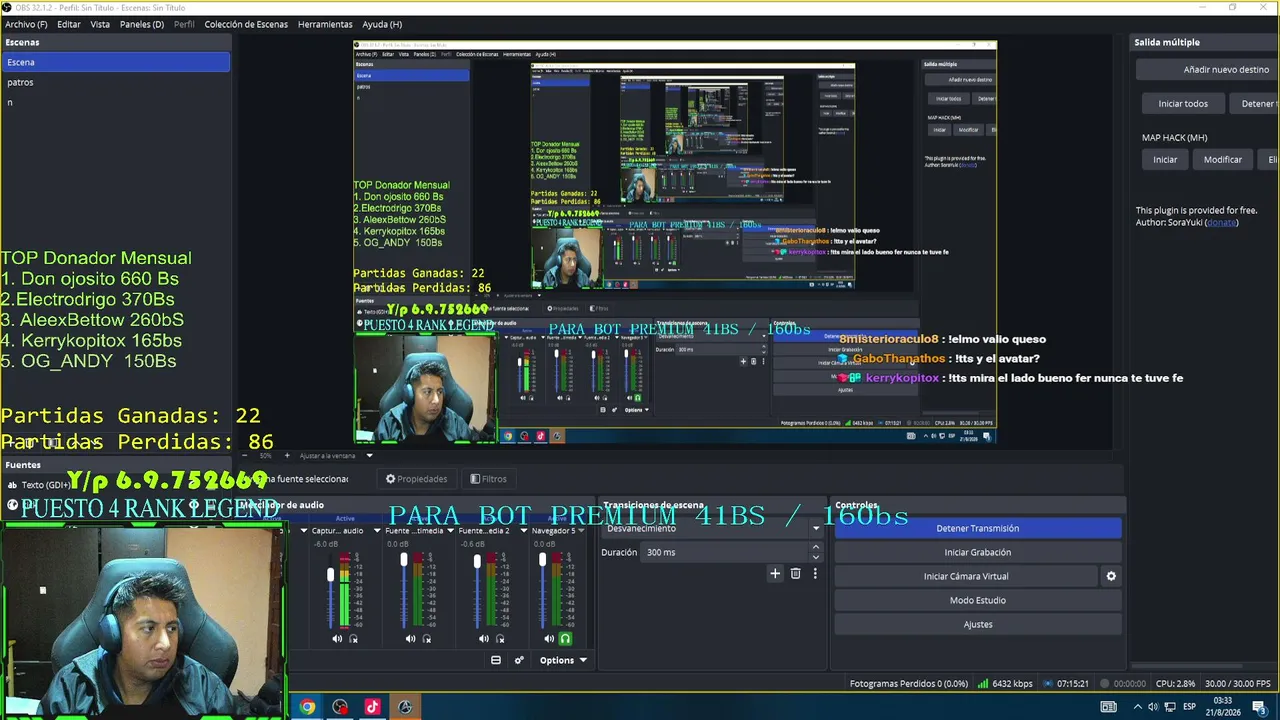
Task: Open the Desvanecimiento transition dropdown
Action: click(712, 528)
